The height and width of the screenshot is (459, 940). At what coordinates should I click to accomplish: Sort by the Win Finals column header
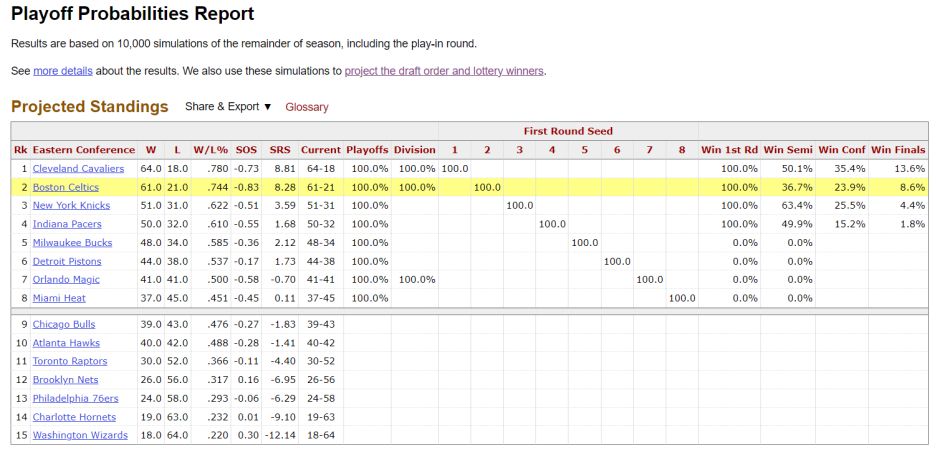click(x=898, y=150)
